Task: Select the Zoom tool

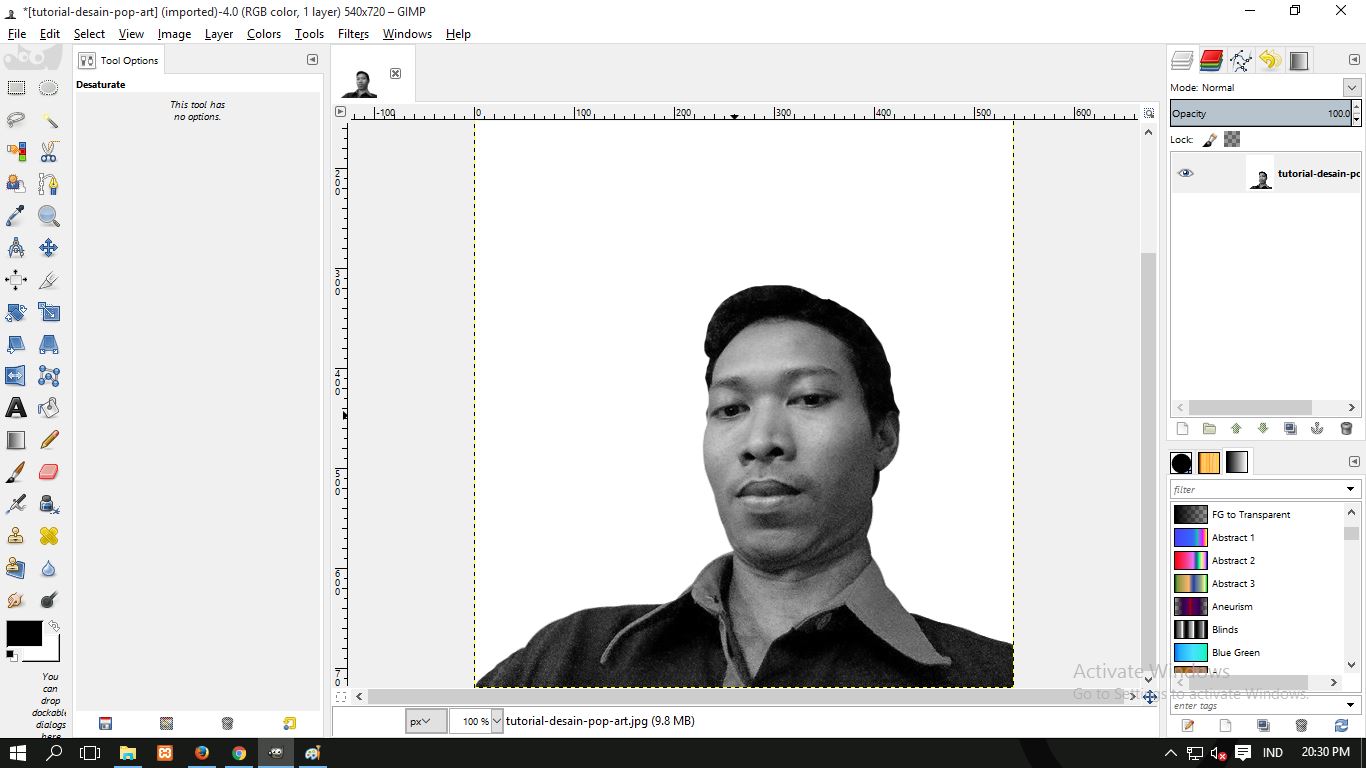Action: [x=48, y=216]
